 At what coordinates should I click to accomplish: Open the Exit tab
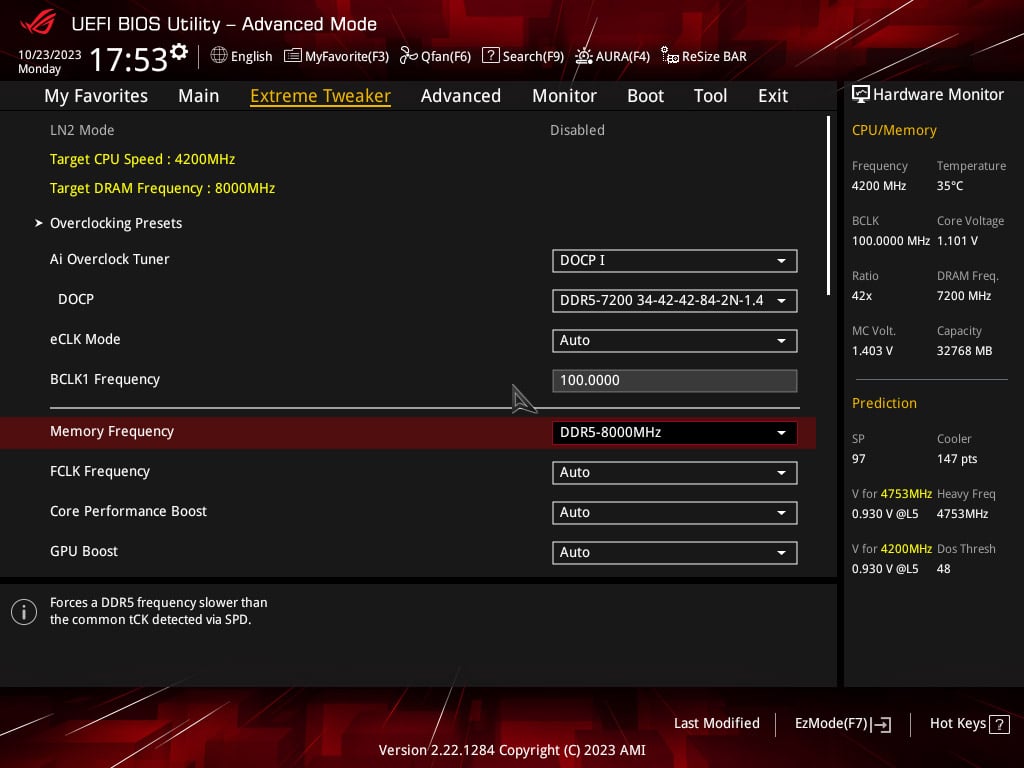[x=773, y=96]
